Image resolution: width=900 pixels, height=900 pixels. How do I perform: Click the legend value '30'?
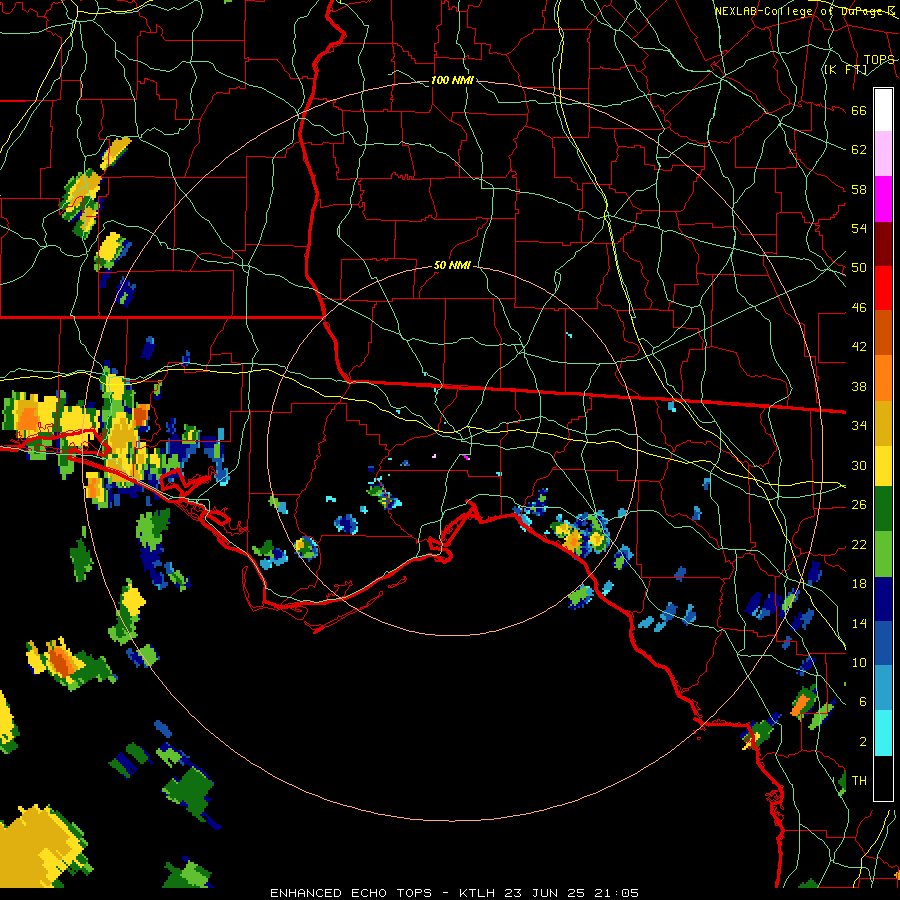pyautogui.click(x=859, y=465)
